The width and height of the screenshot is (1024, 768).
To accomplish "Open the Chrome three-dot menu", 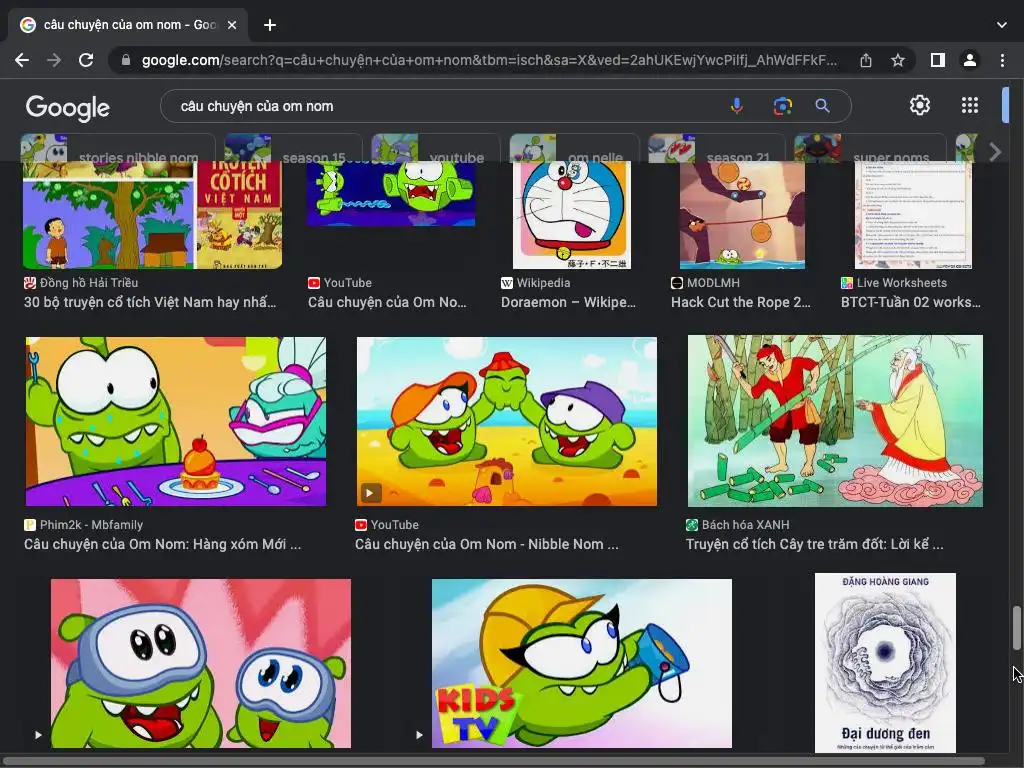I will tap(1002, 60).
